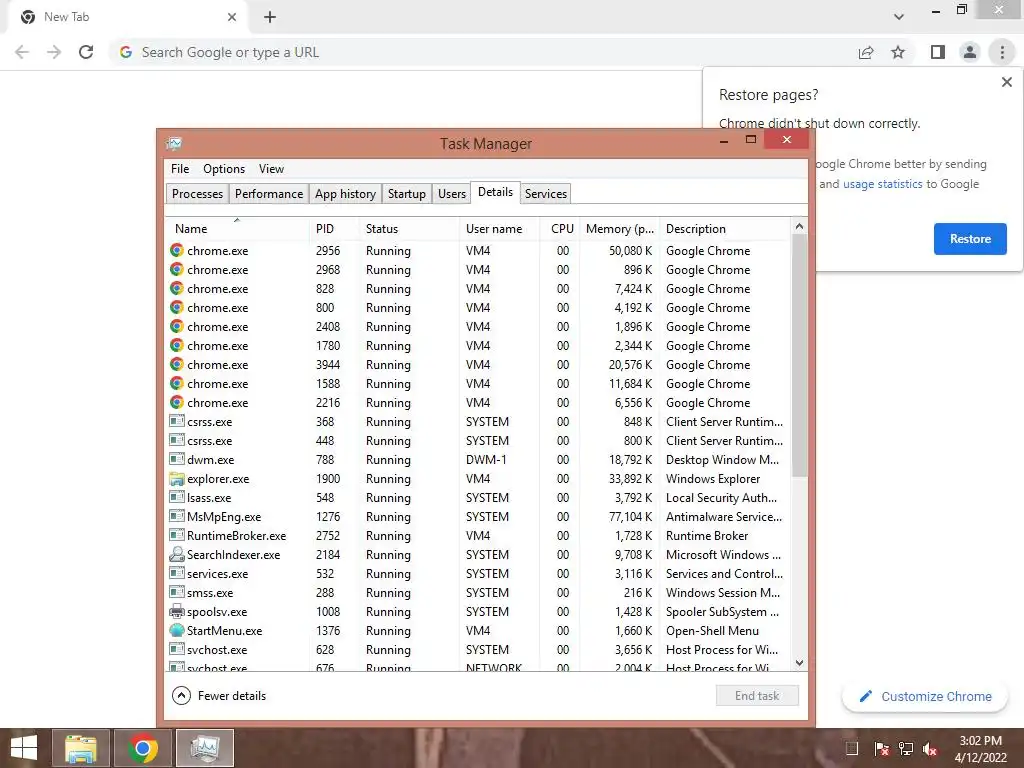This screenshot has width=1024, height=768.
Task: Select the services.exe row
Action: (x=478, y=573)
